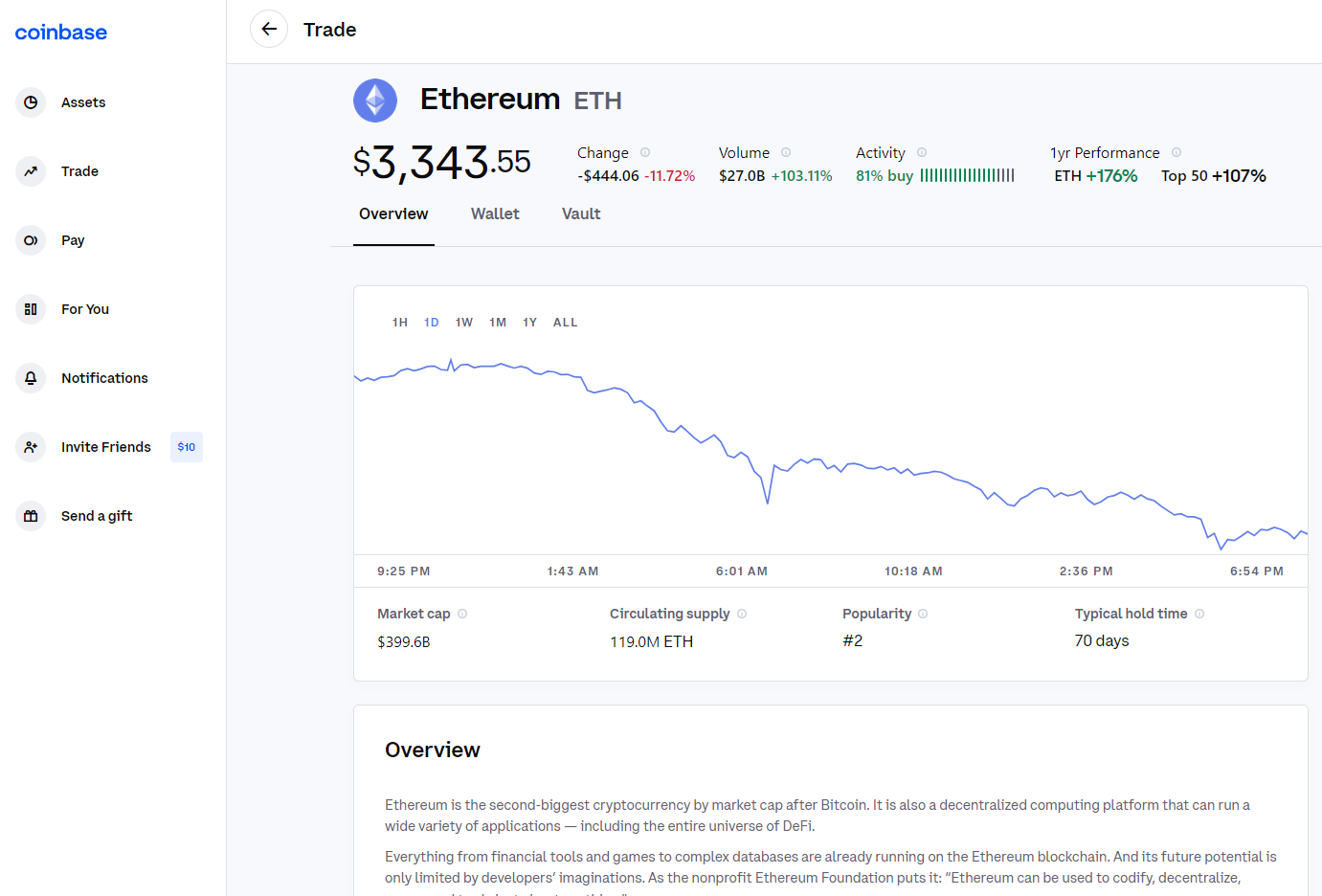The image size is (1322, 896).
Task: Click info icon beside Circulating supply
Action: coord(742,614)
